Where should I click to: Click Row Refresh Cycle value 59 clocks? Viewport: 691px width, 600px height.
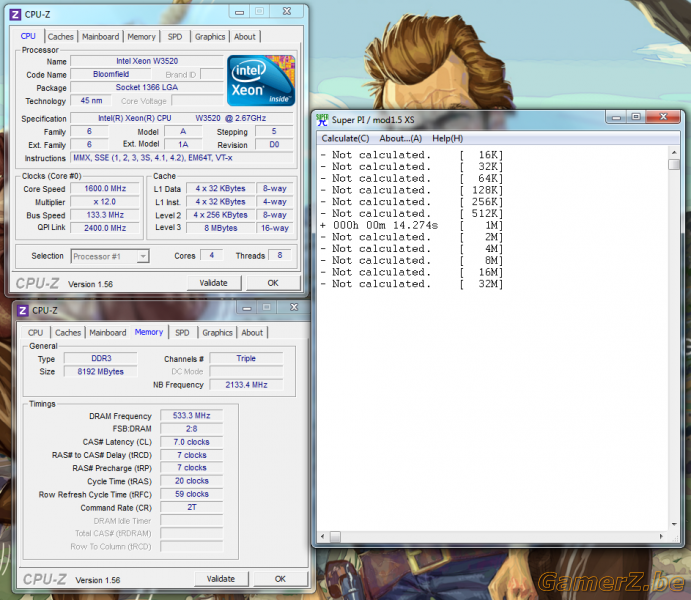pyautogui.click(x=192, y=494)
